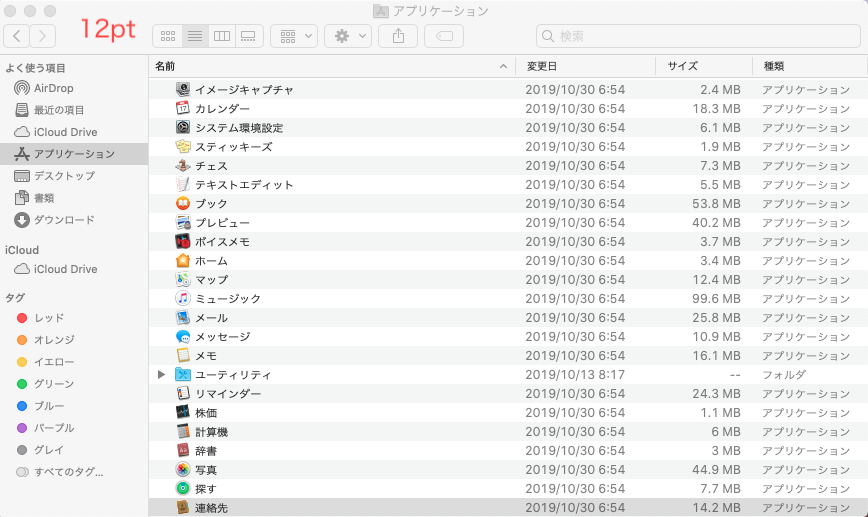Screen dimensions: 868x517
Task: Click the share toolbar button
Action: point(398,36)
